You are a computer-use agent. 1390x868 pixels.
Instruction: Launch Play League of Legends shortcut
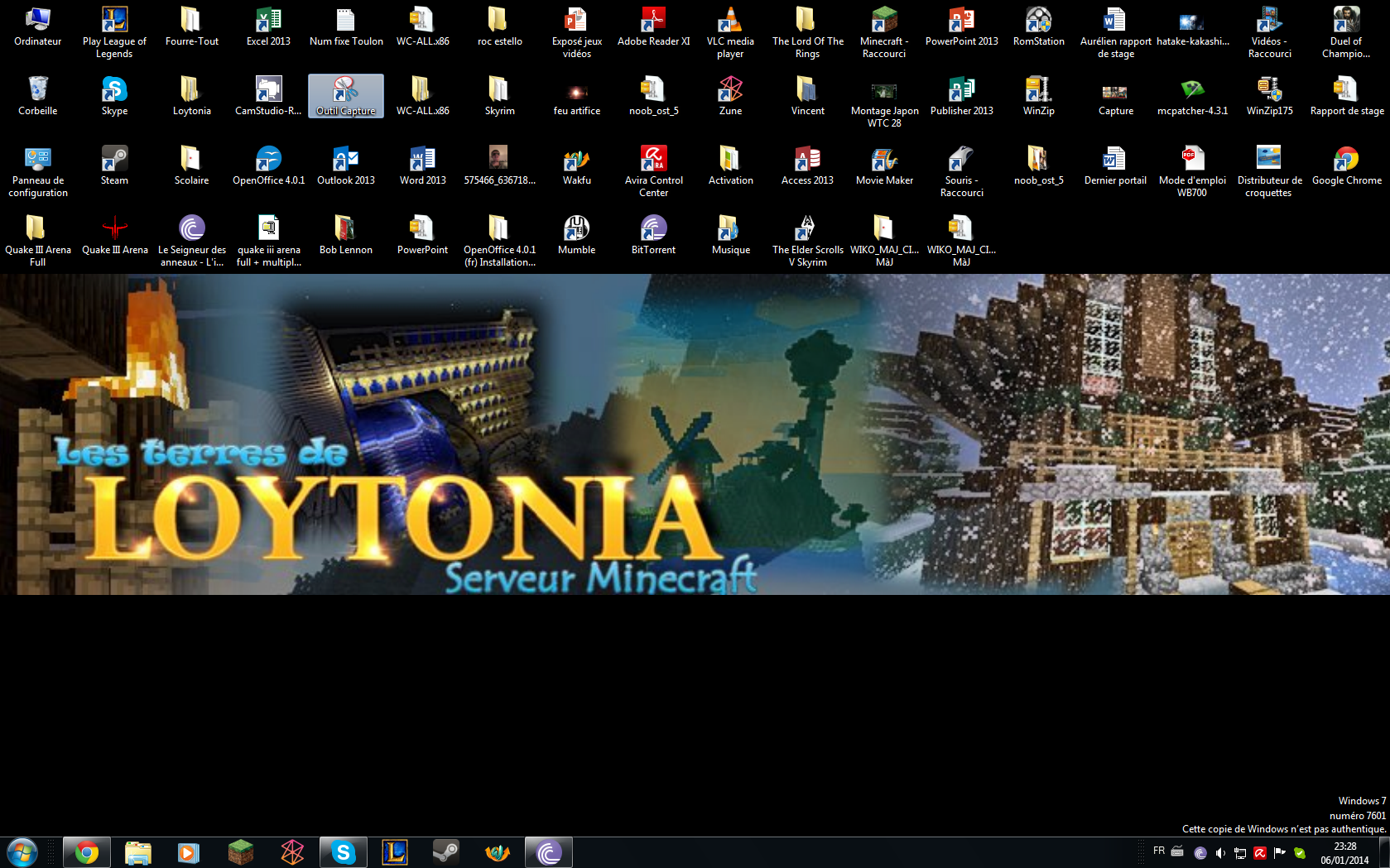tap(114, 32)
